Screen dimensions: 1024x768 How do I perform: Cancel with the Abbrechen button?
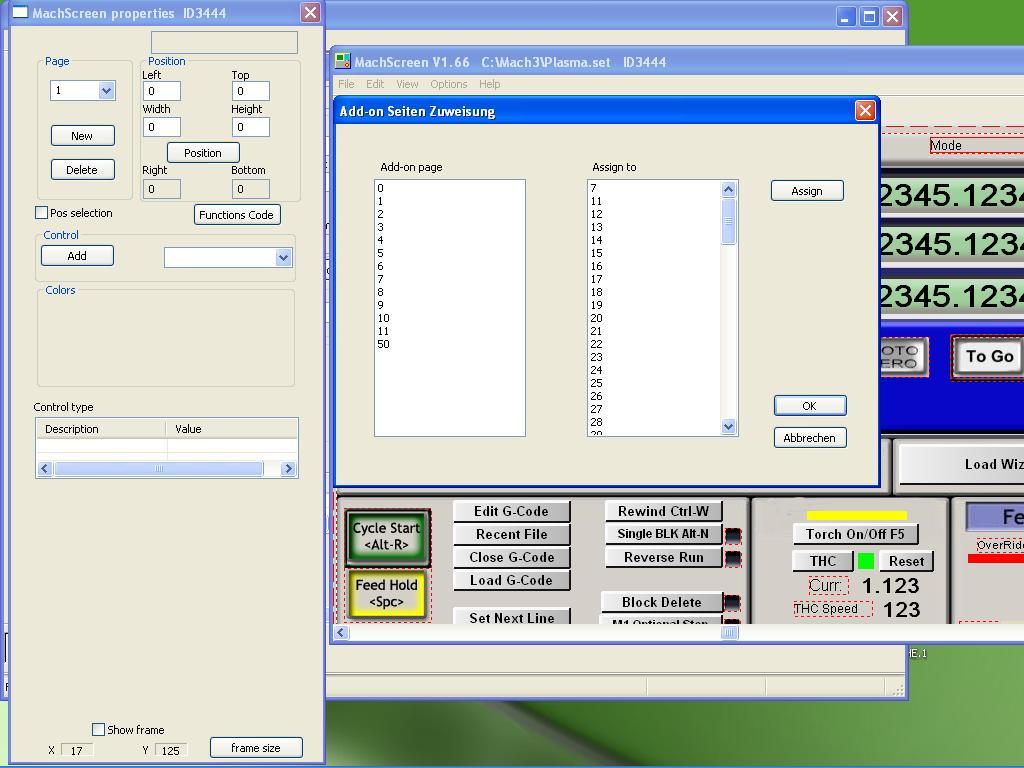810,438
